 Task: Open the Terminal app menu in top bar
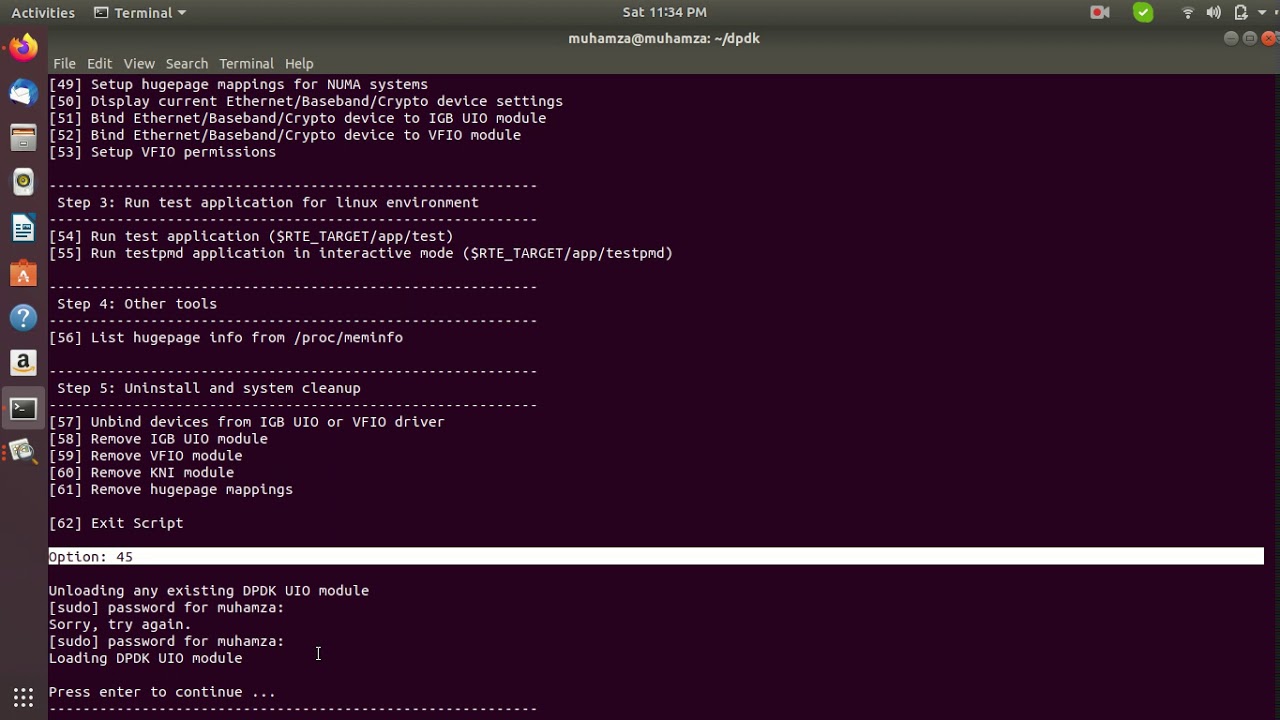tap(140, 13)
